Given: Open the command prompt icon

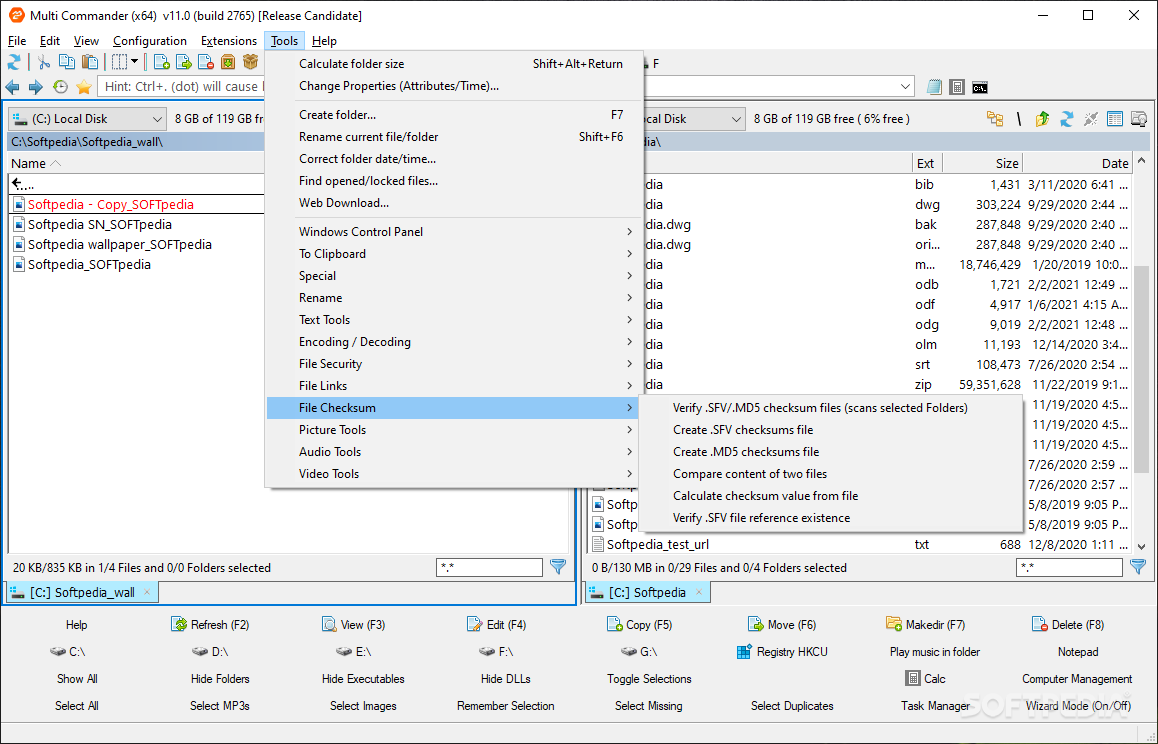Looking at the screenshot, I should point(980,87).
